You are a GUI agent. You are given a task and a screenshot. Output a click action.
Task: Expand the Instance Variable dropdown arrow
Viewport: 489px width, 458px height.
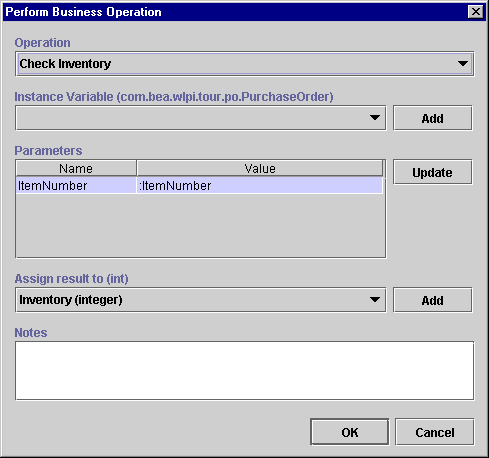375,118
